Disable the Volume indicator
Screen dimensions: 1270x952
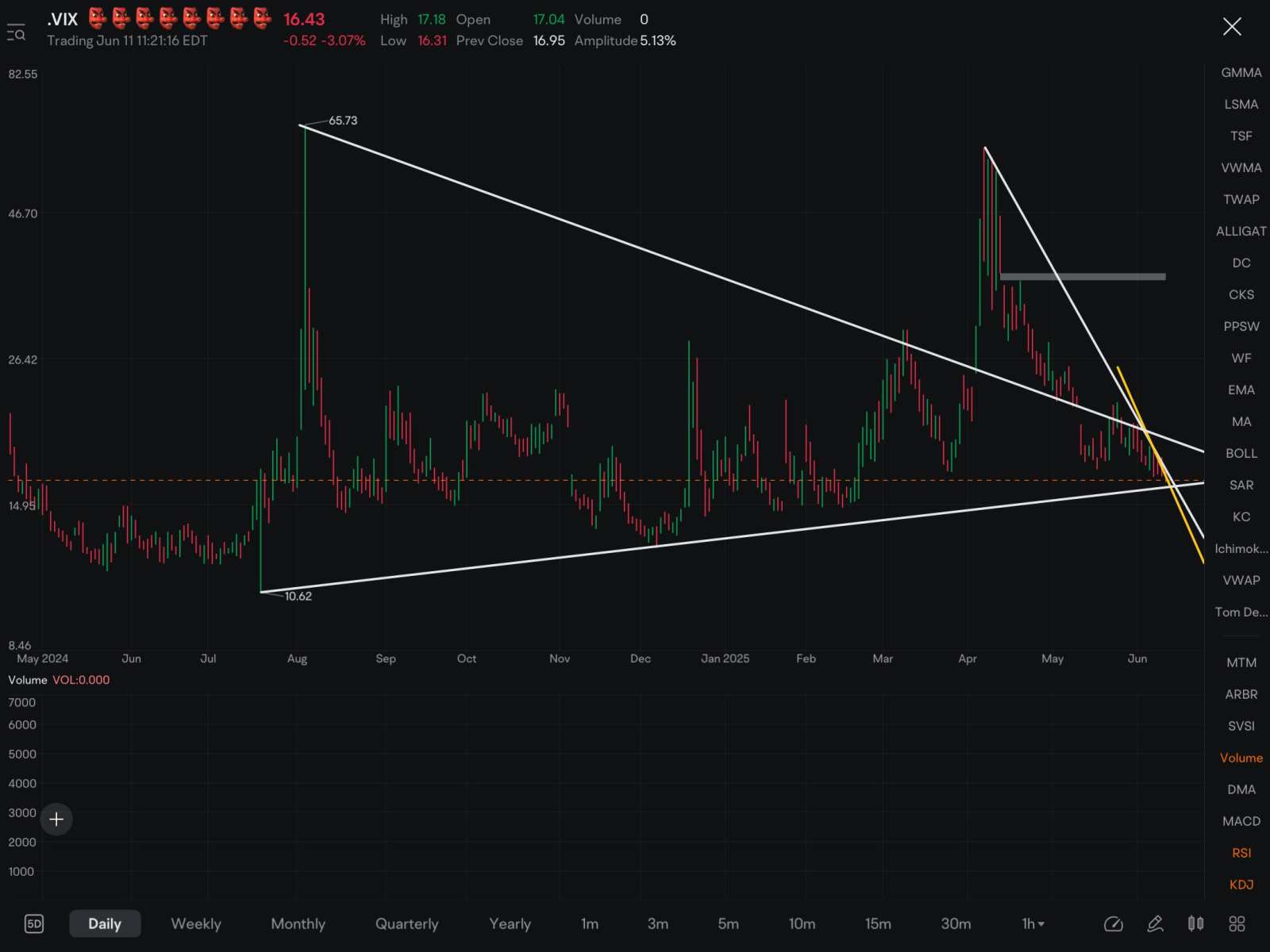[1241, 758]
